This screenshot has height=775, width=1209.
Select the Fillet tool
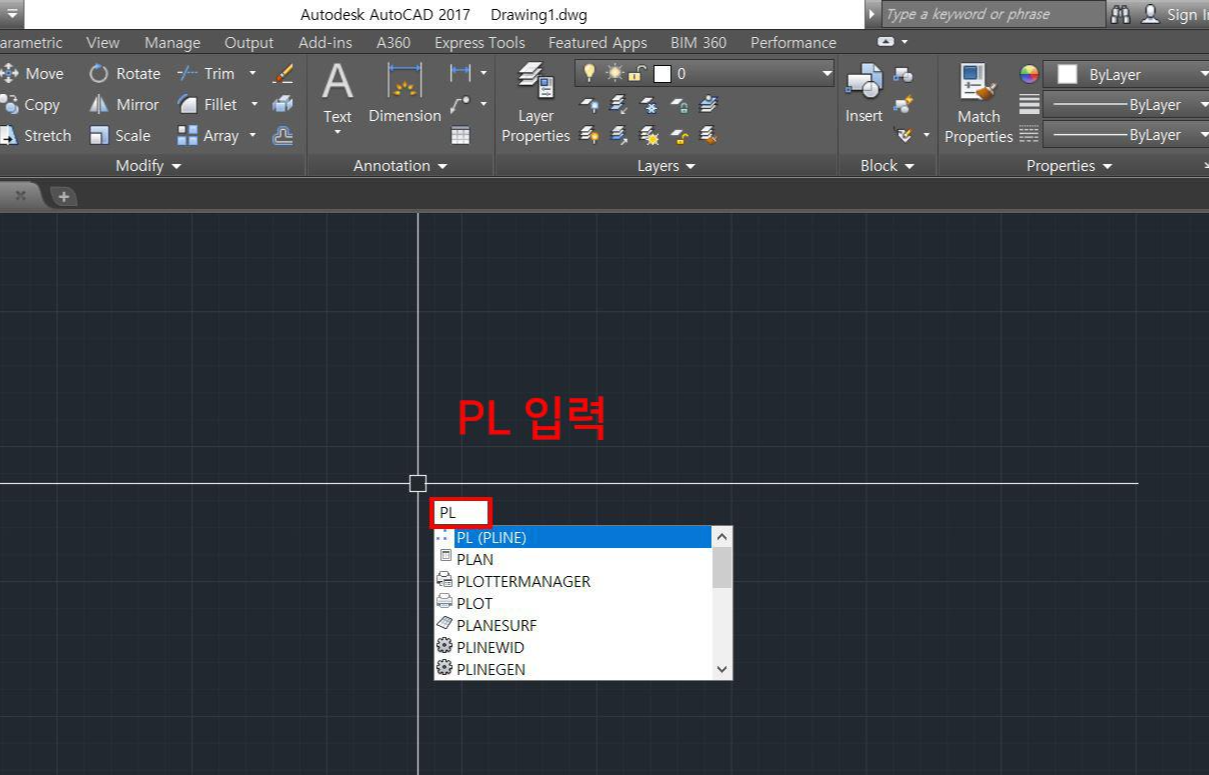click(216, 104)
